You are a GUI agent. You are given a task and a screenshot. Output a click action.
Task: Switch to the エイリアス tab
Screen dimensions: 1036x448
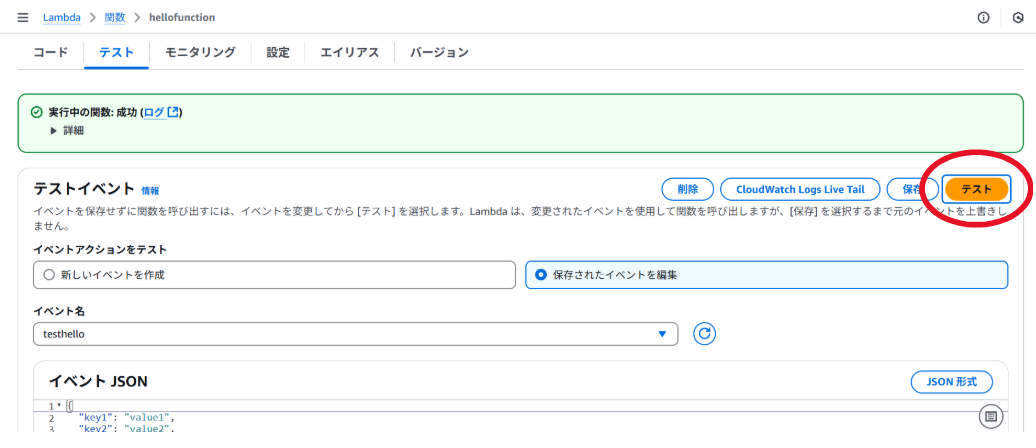(350, 53)
